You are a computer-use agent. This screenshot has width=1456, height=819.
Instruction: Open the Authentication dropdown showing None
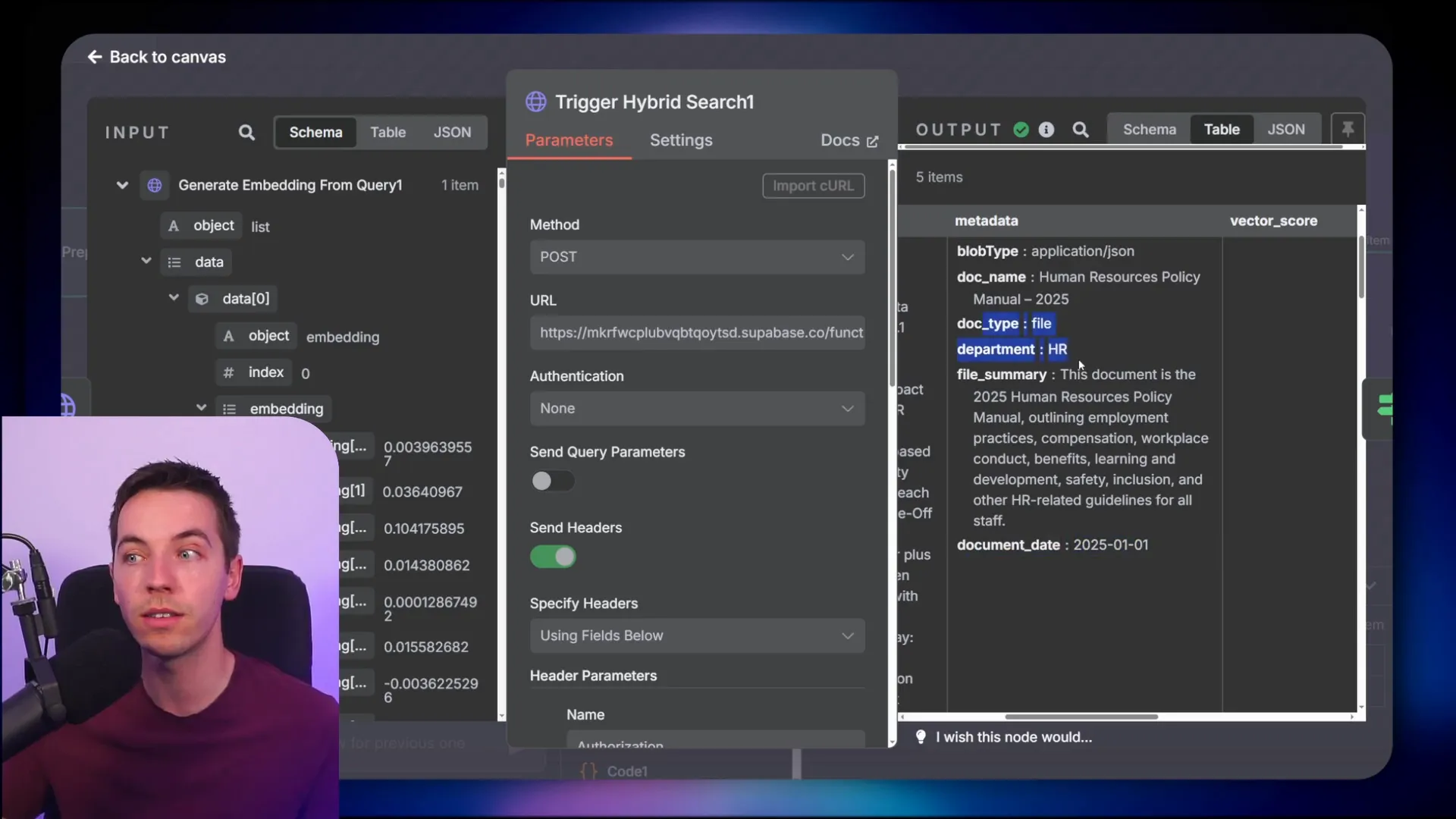tap(697, 409)
